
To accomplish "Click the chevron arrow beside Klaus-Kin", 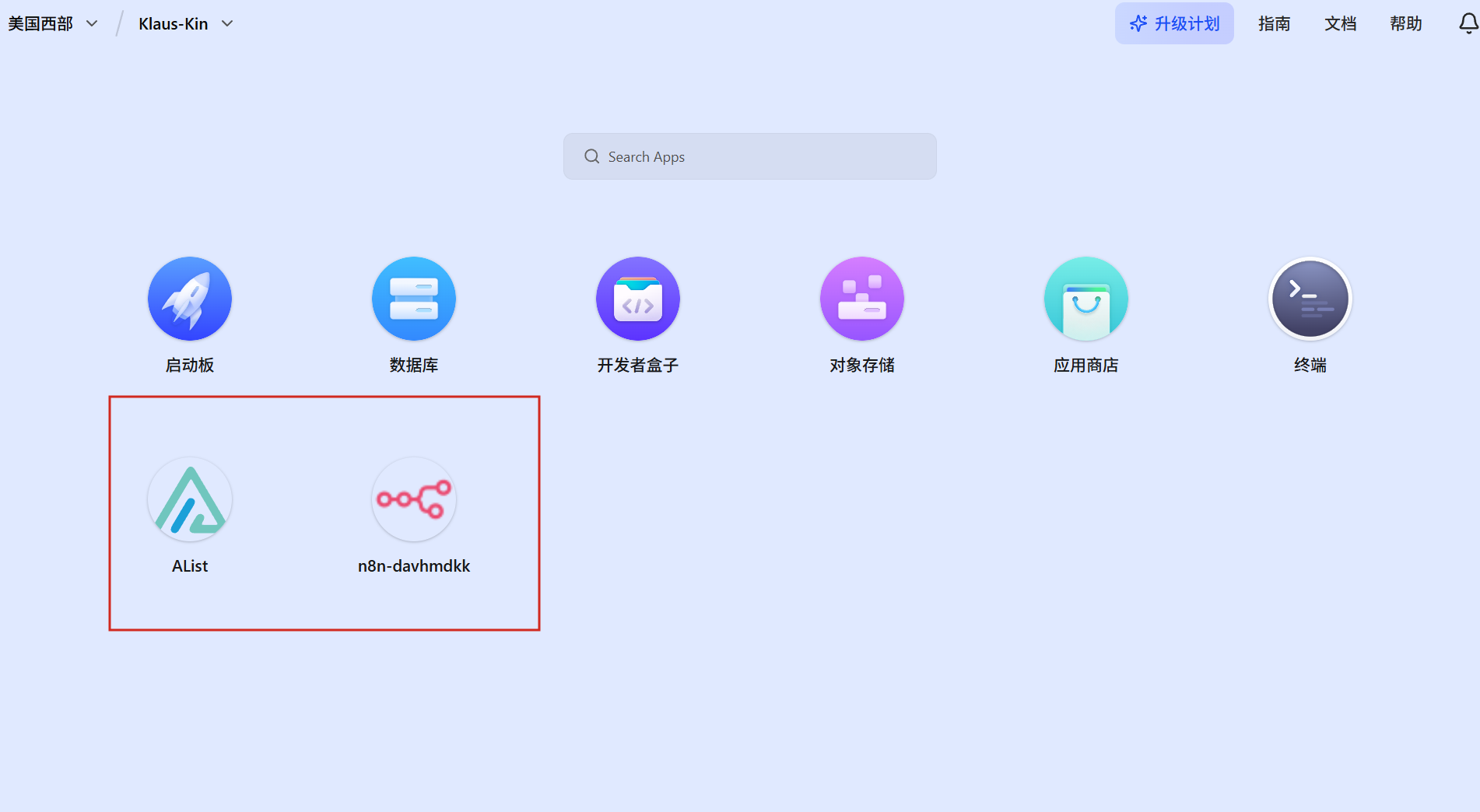I will [227, 23].
